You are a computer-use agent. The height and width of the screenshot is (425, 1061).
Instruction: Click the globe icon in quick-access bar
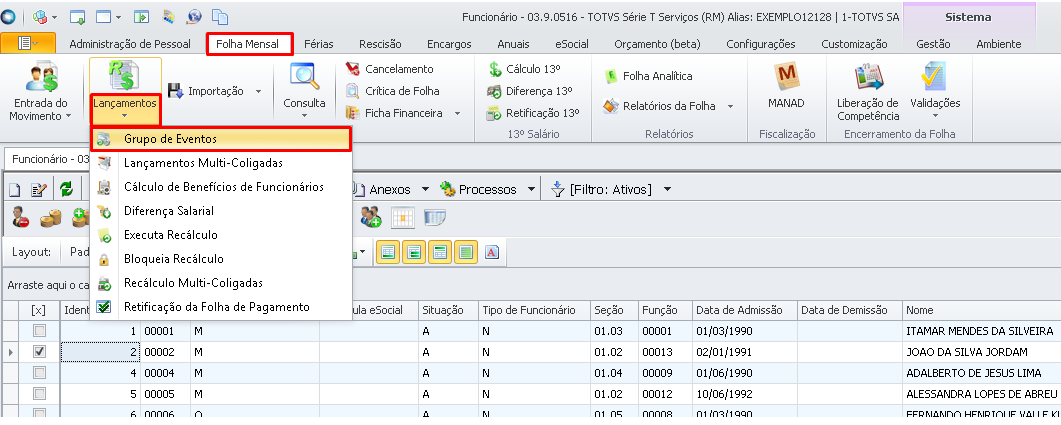[194, 17]
